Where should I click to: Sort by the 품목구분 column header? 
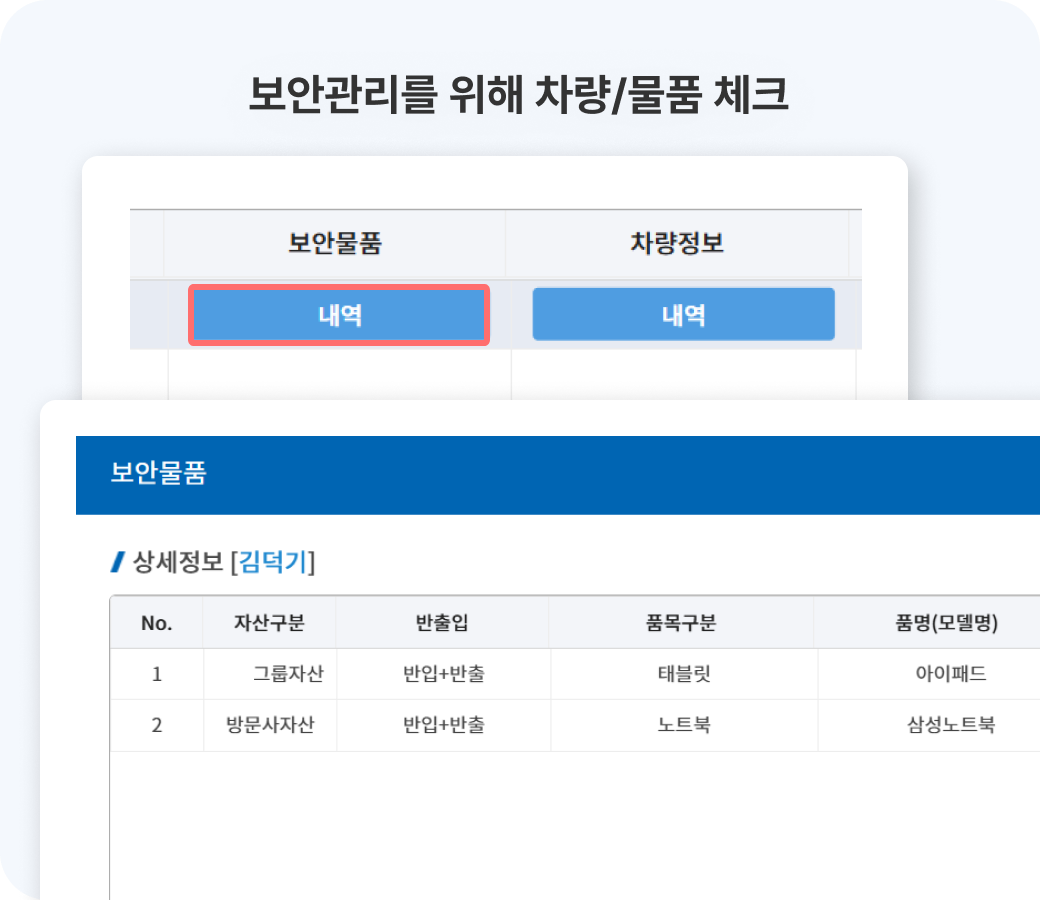(680, 623)
